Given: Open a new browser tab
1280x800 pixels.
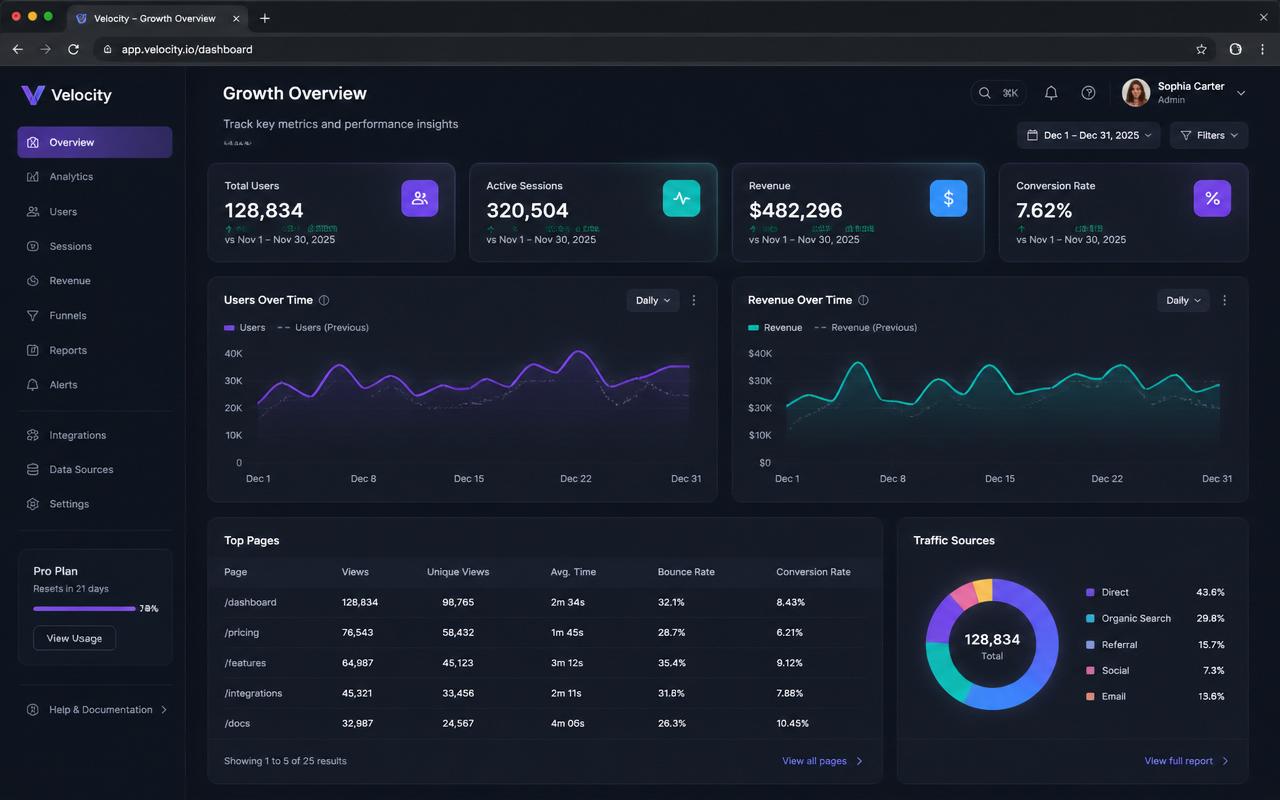Looking at the screenshot, I should tap(264, 18).
